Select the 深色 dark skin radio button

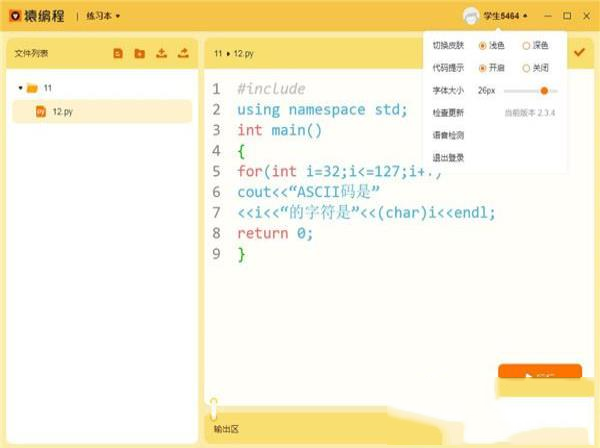[x=527, y=45]
